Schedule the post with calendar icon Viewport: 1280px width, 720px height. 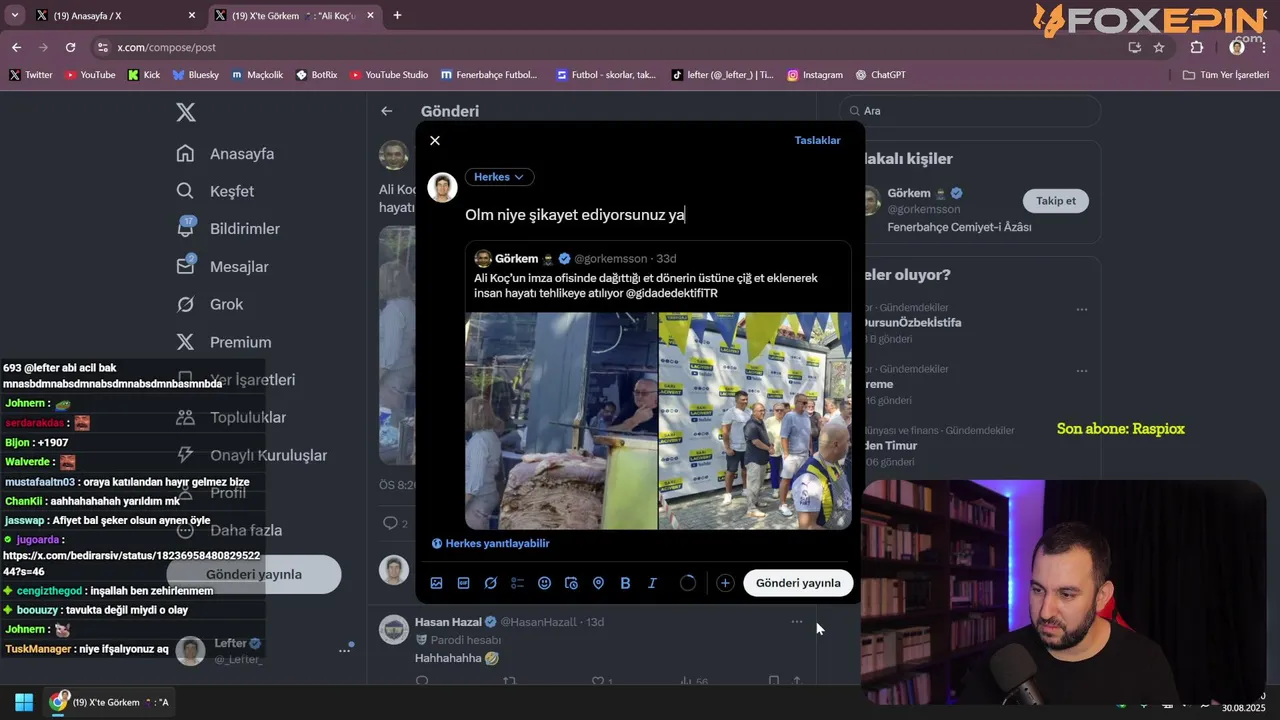(571, 583)
